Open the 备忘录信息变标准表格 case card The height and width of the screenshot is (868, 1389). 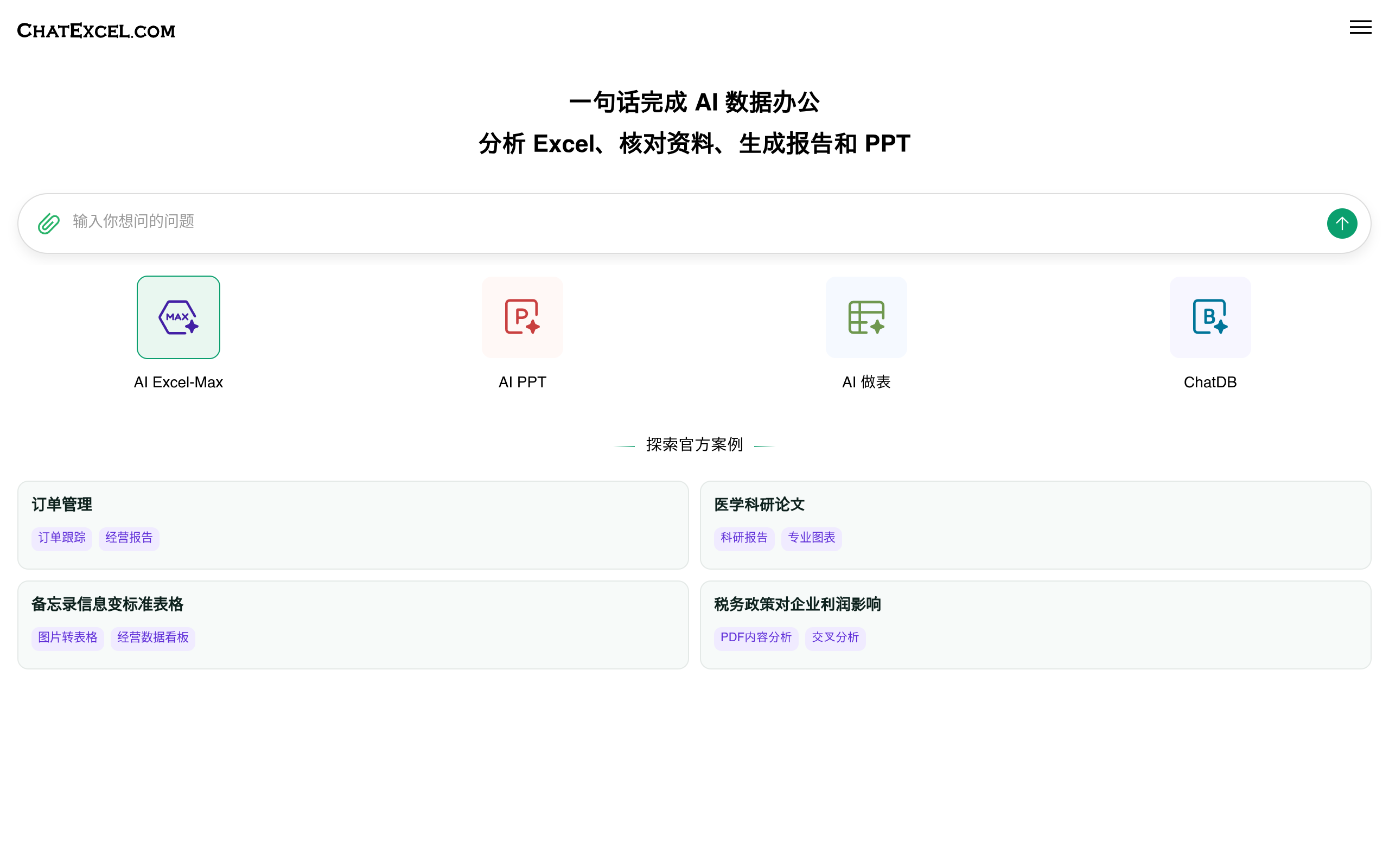click(x=353, y=624)
